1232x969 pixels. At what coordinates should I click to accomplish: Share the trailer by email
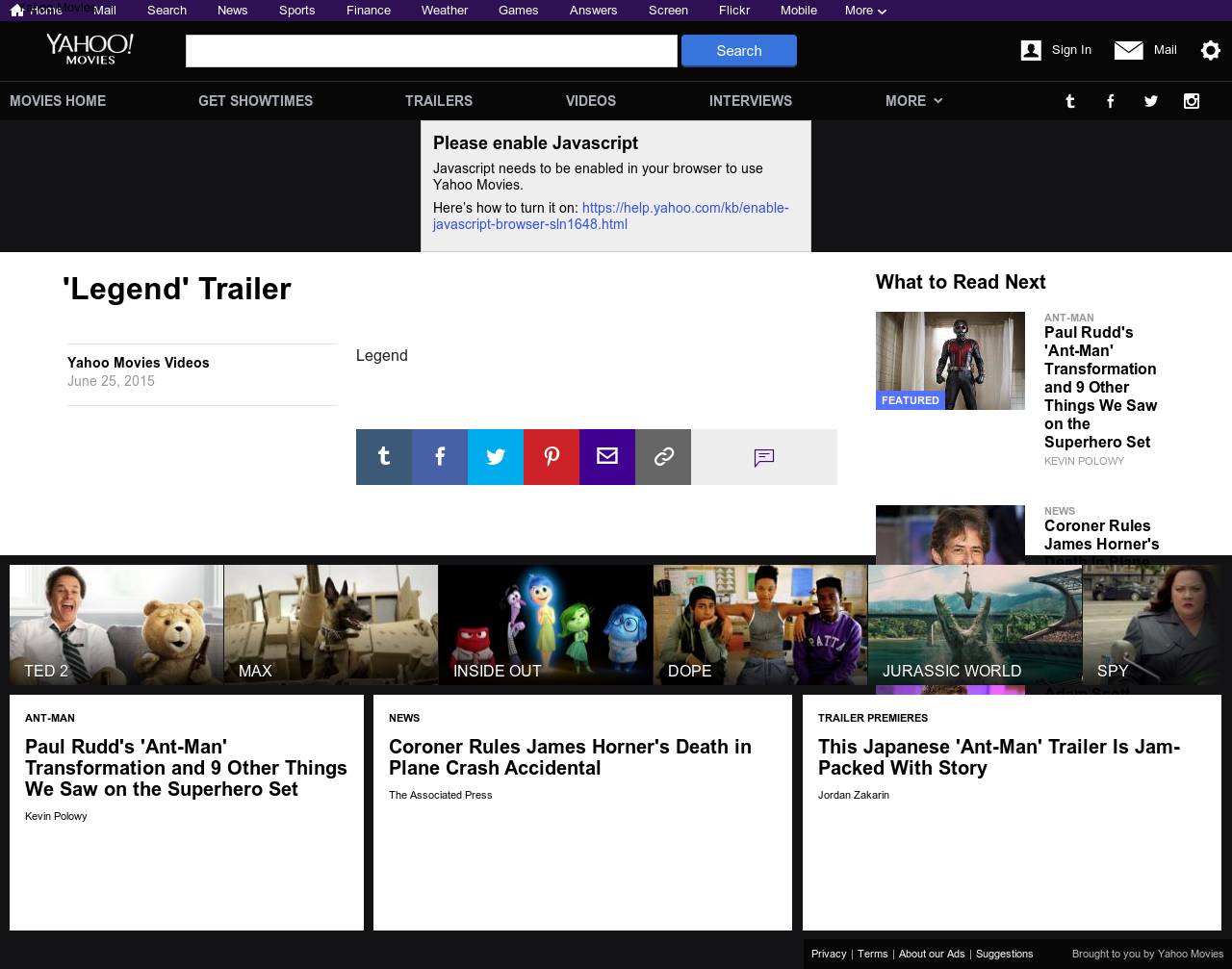tap(607, 457)
